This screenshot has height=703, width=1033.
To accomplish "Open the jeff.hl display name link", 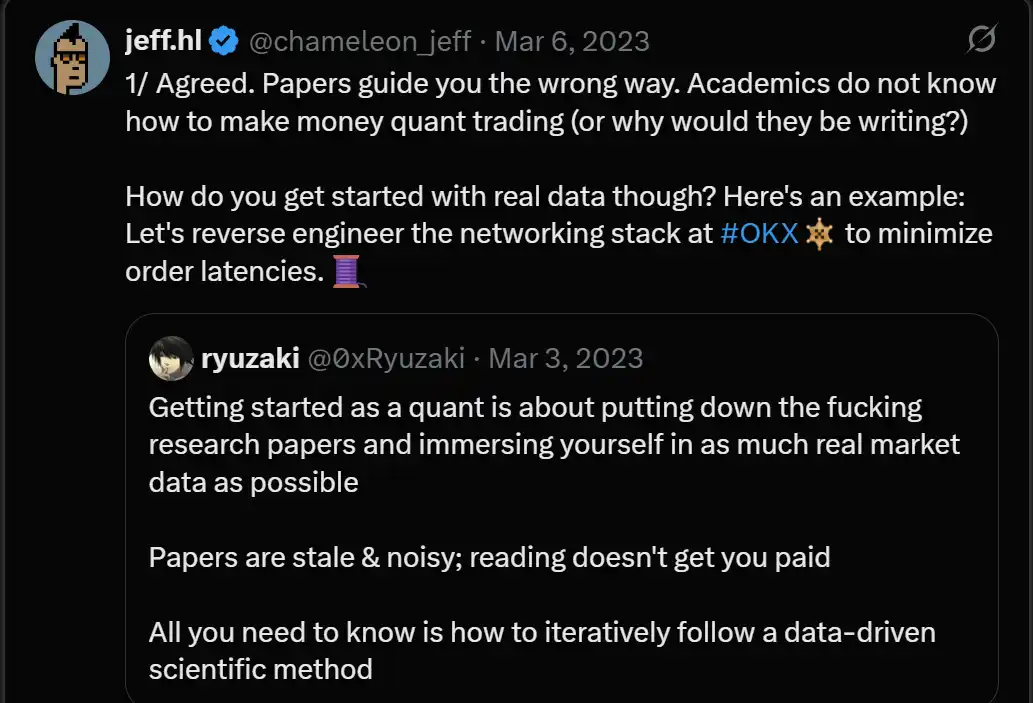I will pyautogui.click(x=164, y=41).
